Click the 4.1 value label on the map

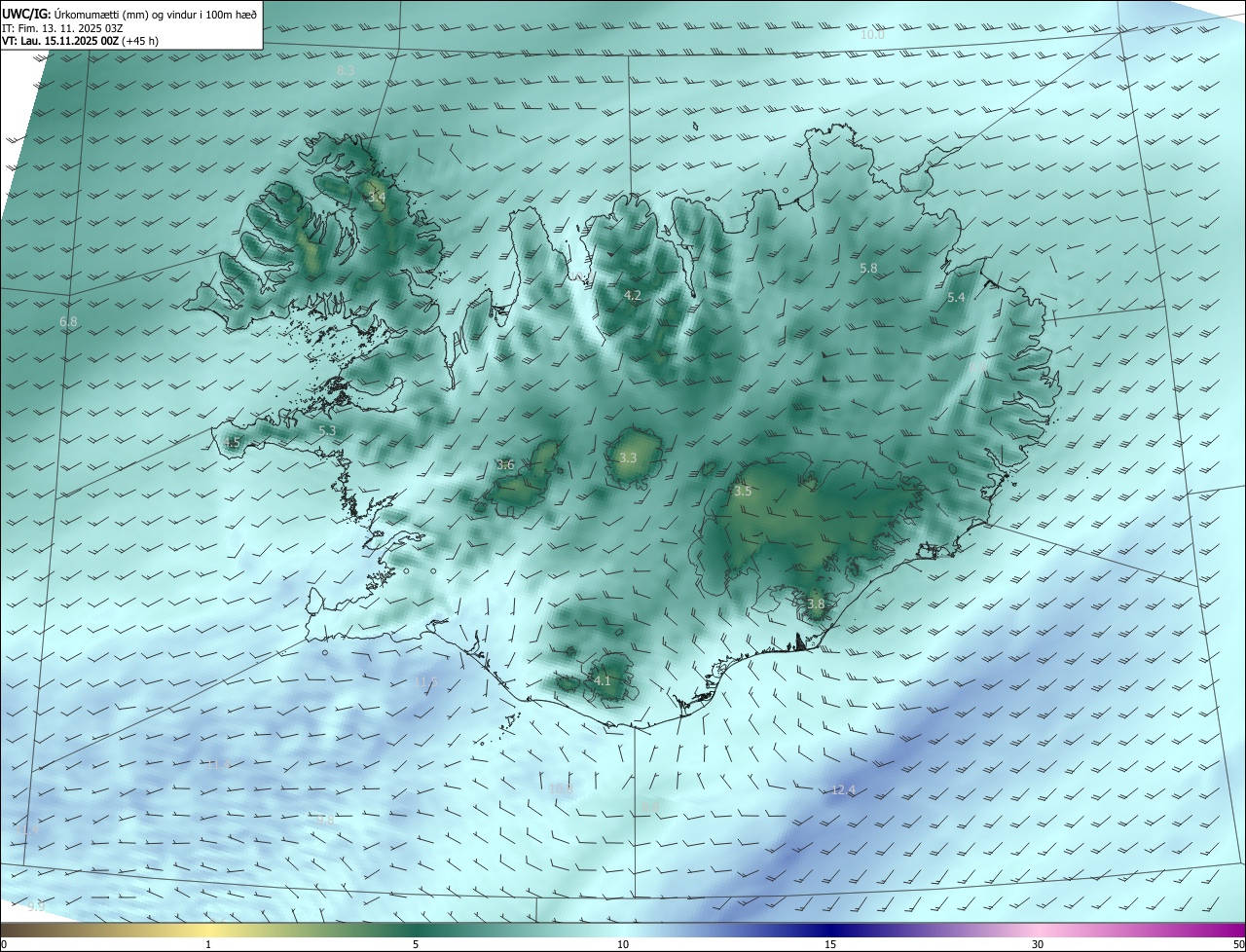(x=603, y=681)
